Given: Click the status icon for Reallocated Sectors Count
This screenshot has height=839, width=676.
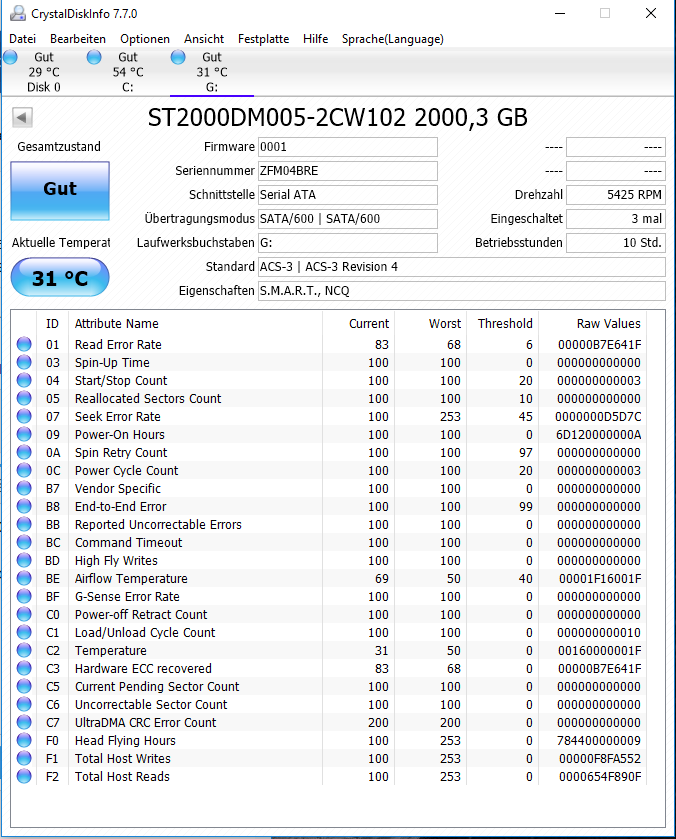Looking at the screenshot, I should pos(24,398).
